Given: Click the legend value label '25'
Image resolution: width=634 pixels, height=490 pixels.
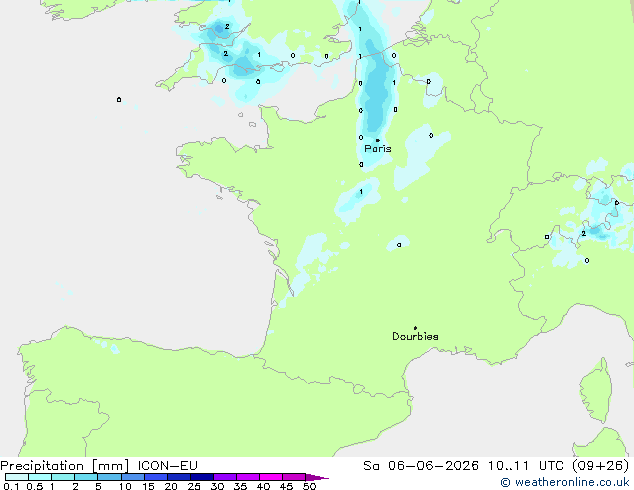Looking at the screenshot, I should pyautogui.click(x=194, y=486).
